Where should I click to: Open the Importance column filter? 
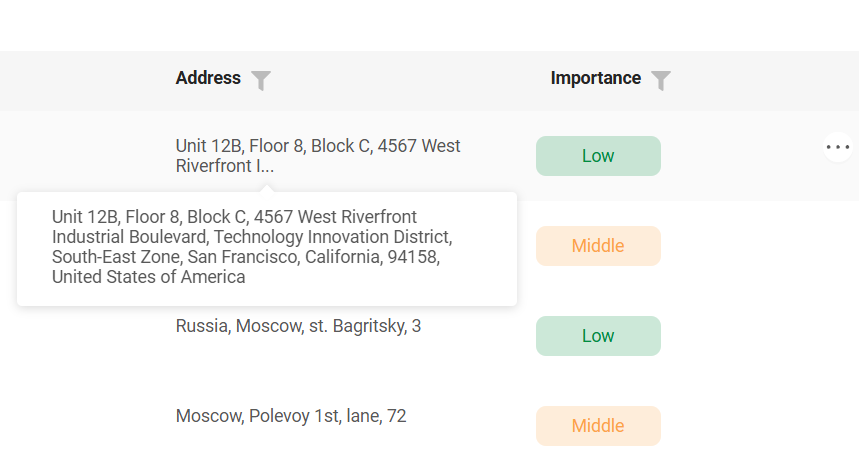[x=661, y=80]
